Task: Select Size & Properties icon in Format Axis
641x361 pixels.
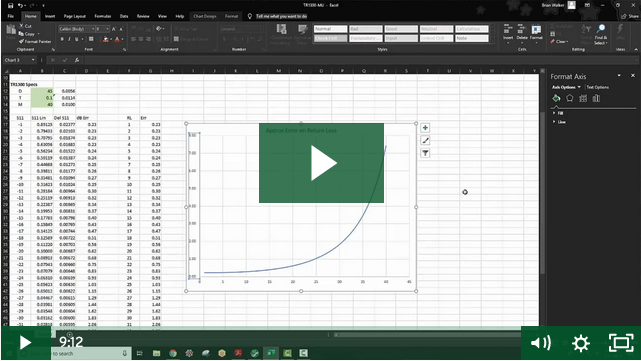Action: tap(583, 98)
